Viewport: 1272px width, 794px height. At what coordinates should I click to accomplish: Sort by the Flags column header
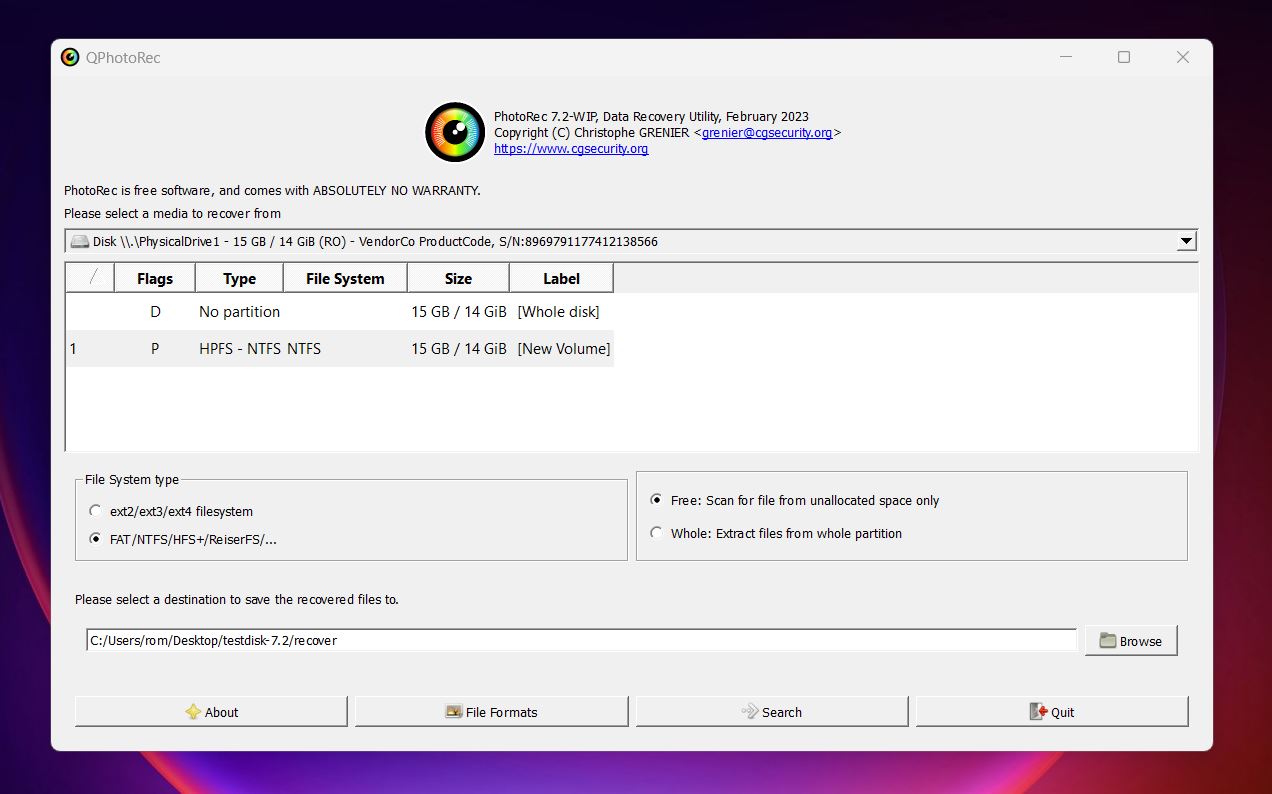click(155, 279)
